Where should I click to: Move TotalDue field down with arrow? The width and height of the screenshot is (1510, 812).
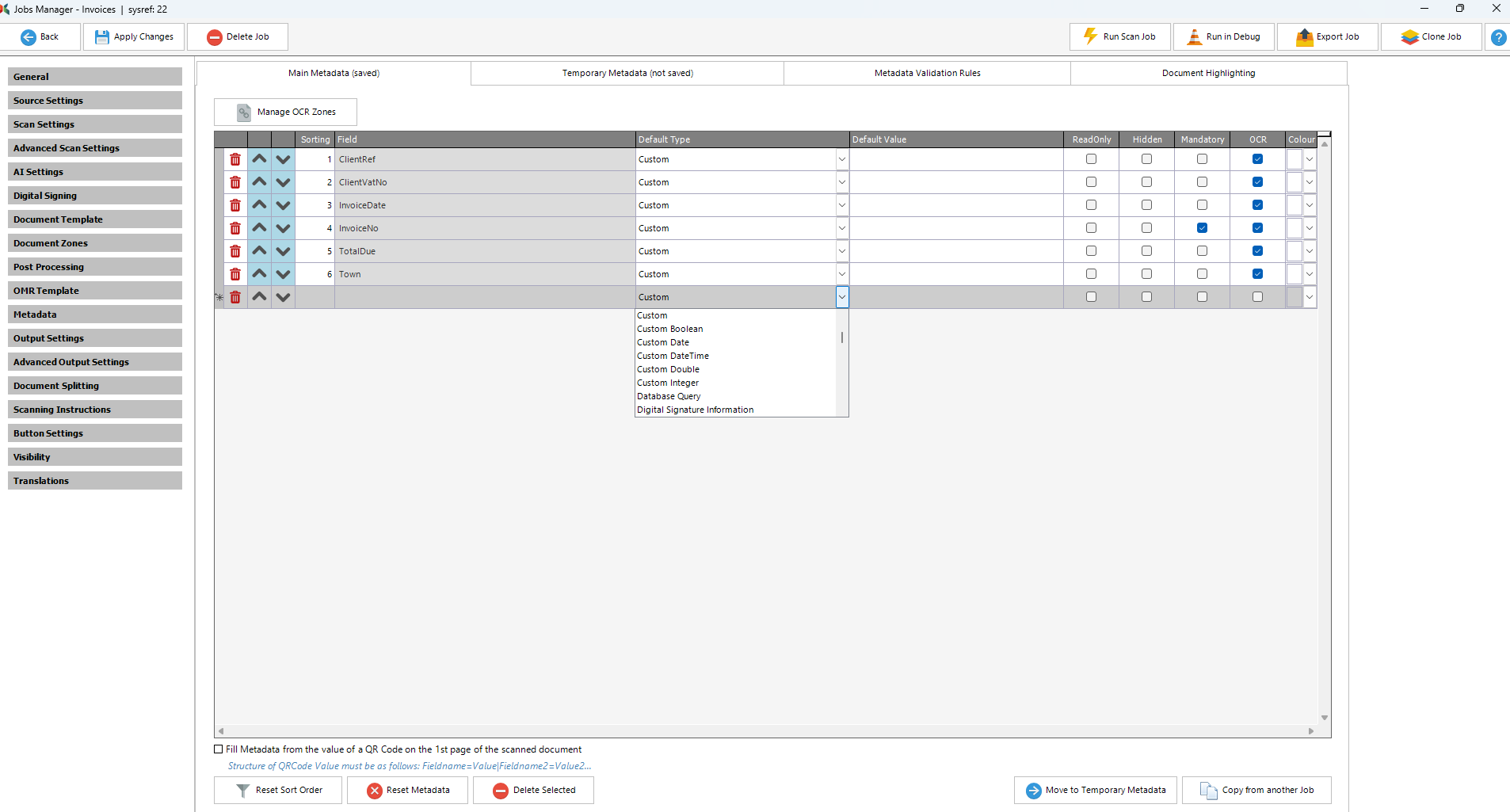pos(283,251)
